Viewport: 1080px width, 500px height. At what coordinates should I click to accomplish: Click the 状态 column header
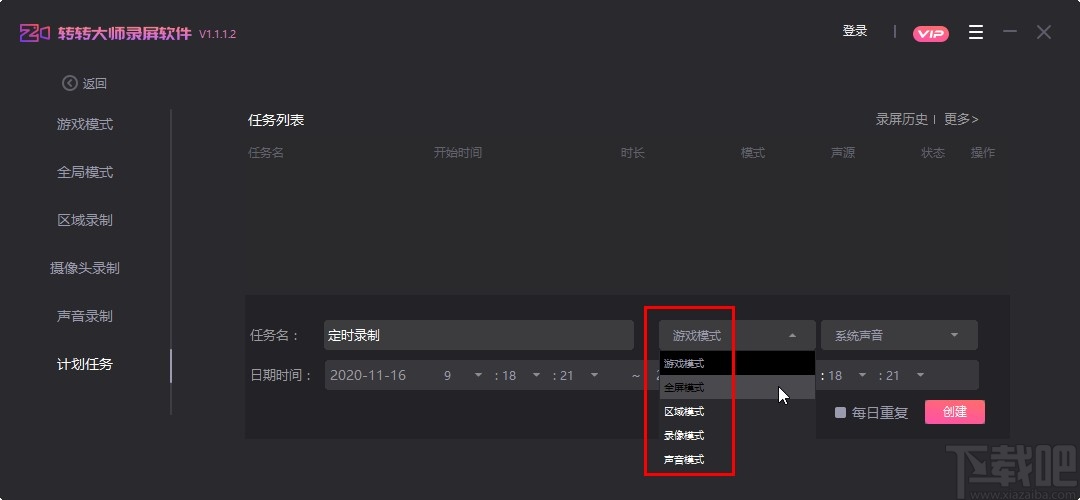[933, 153]
